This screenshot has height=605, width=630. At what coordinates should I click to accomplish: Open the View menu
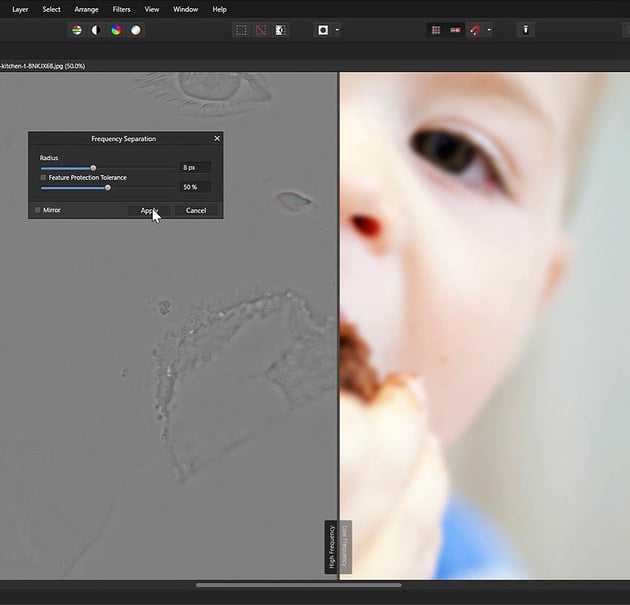[x=151, y=9]
